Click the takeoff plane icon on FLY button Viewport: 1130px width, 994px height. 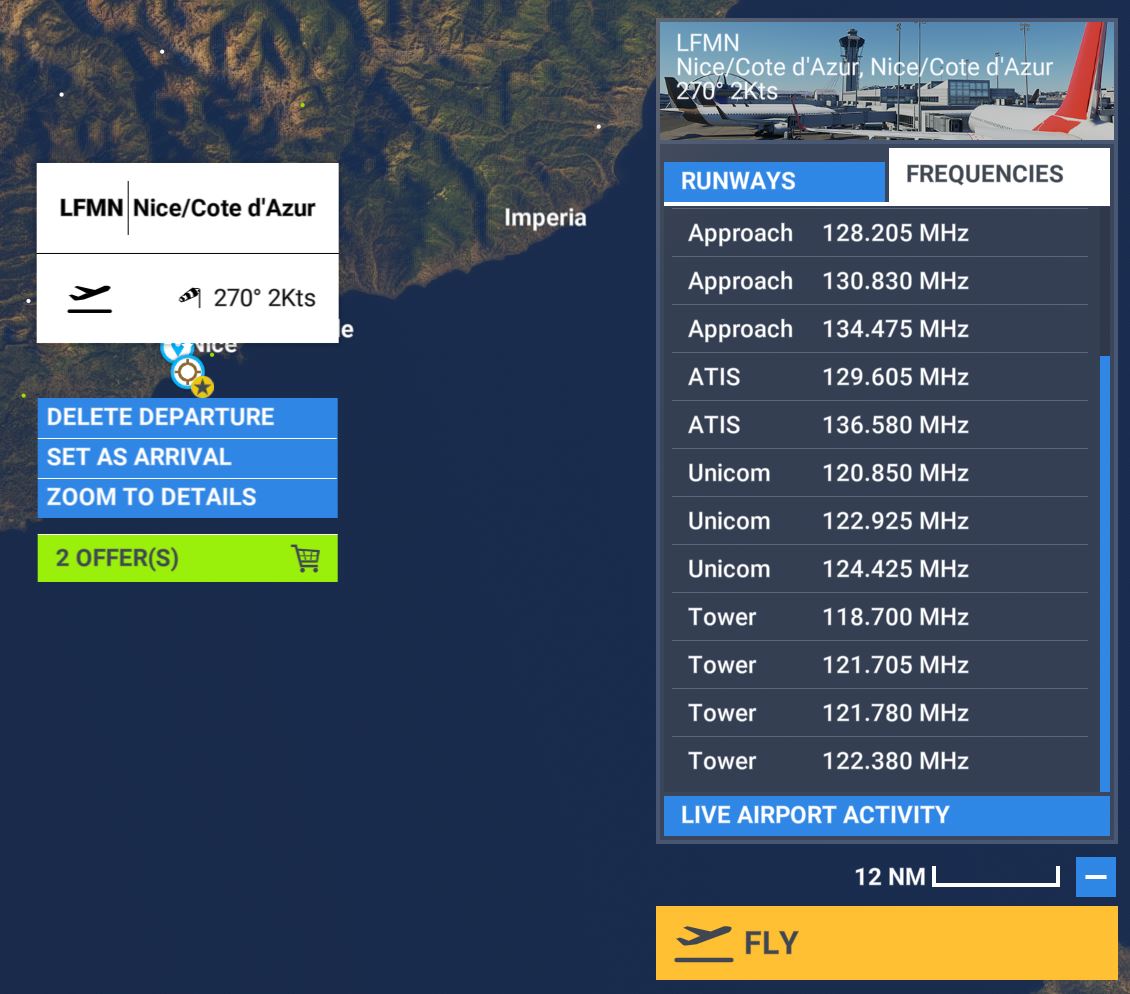point(703,944)
